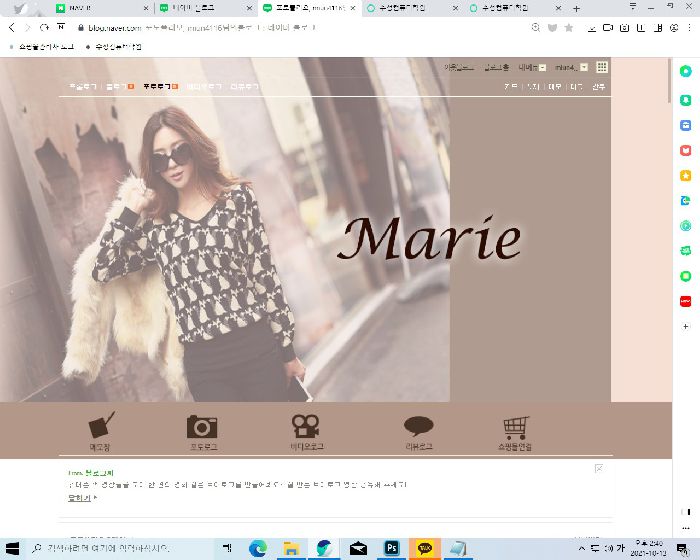The width and height of the screenshot is (700, 560).
Task: Open the 리뷰로그 speech bubble icon
Action: (x=418, y=428)
